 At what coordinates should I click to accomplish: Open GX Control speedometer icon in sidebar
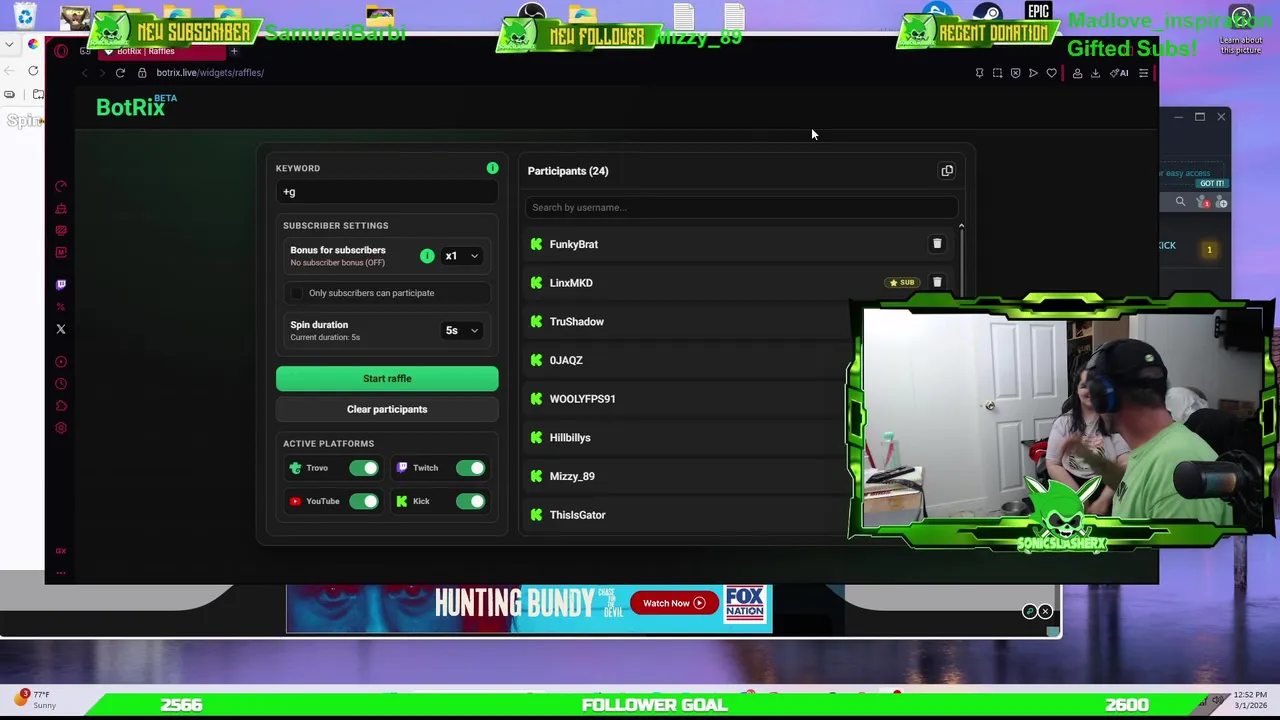click(61, 187)
